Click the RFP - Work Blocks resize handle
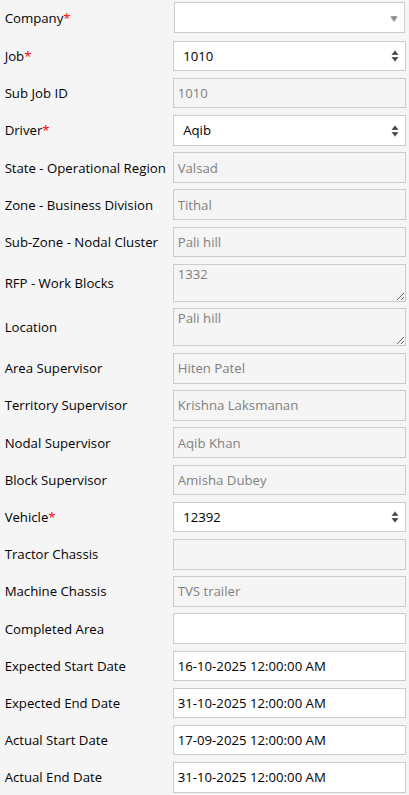Viewport: 409px width, 795px height. 401,297
